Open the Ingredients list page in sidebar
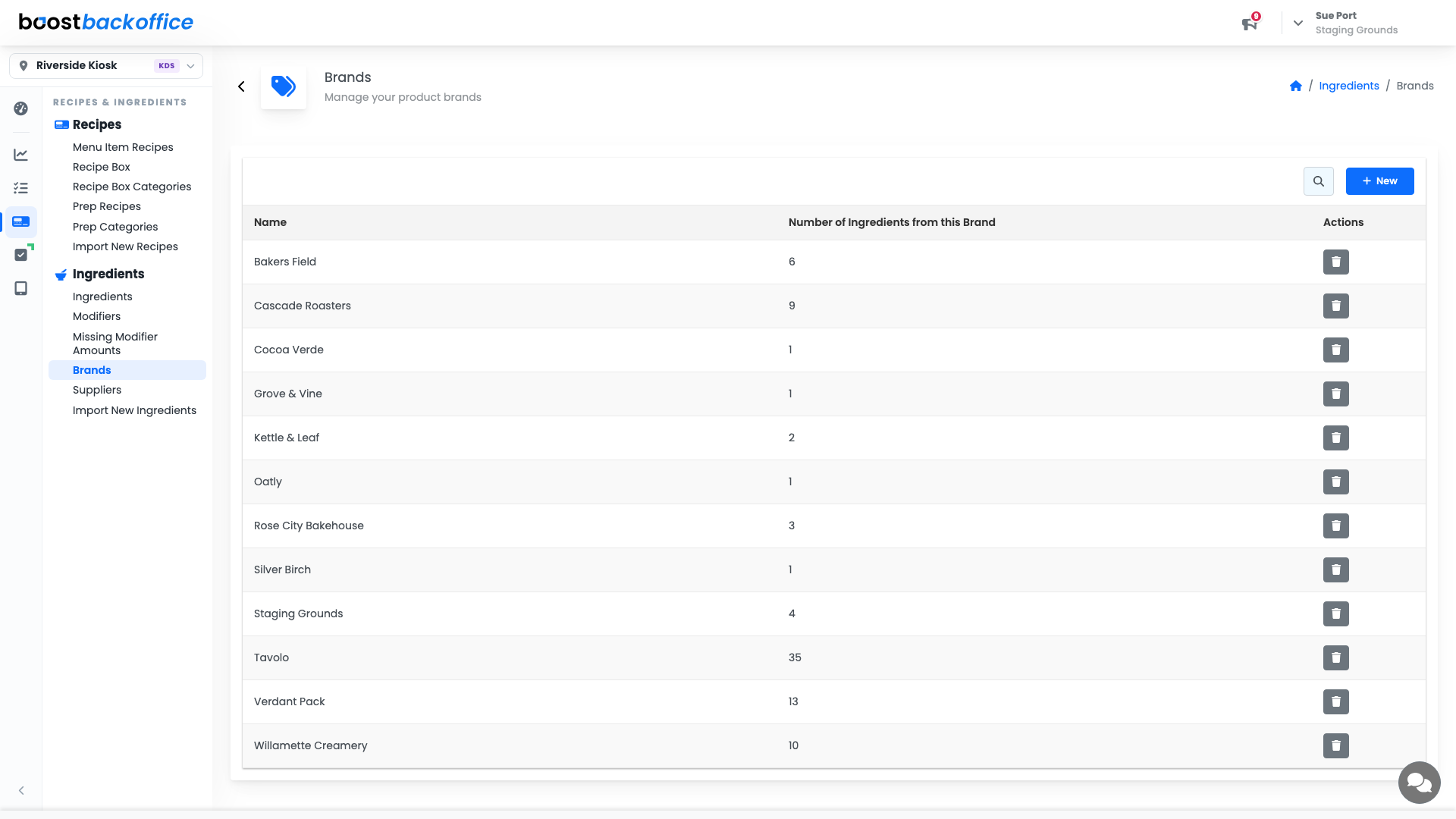Viewport: 1456px width, 819px height. point(102,297)
